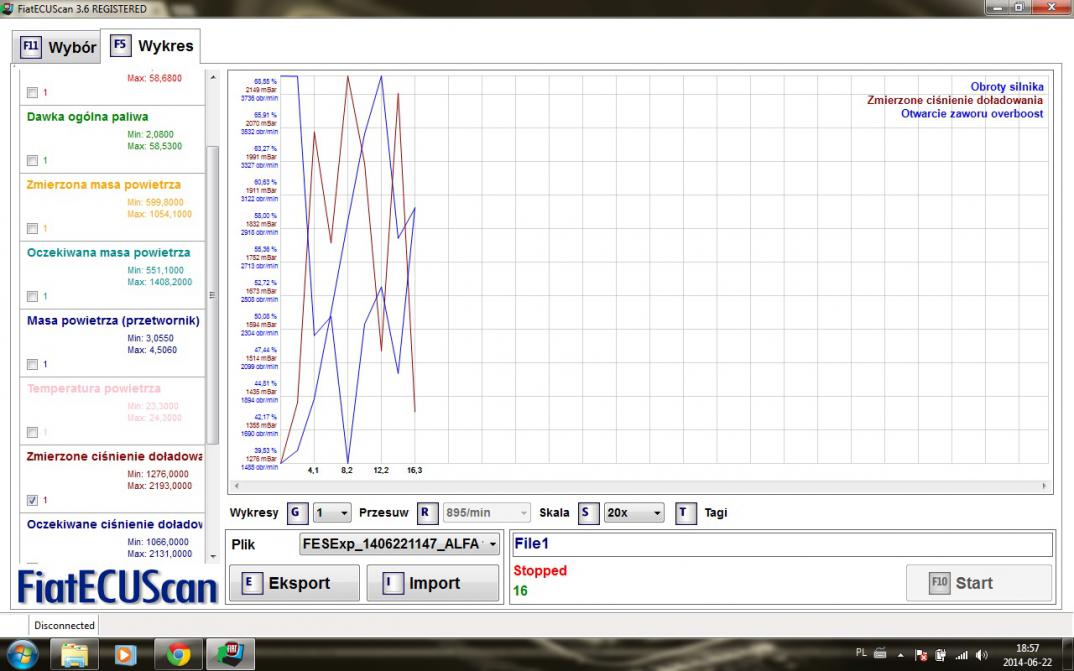Select the Wykres tab
The width and height of the screenshot is (1074, 671).
click(151, 46)
